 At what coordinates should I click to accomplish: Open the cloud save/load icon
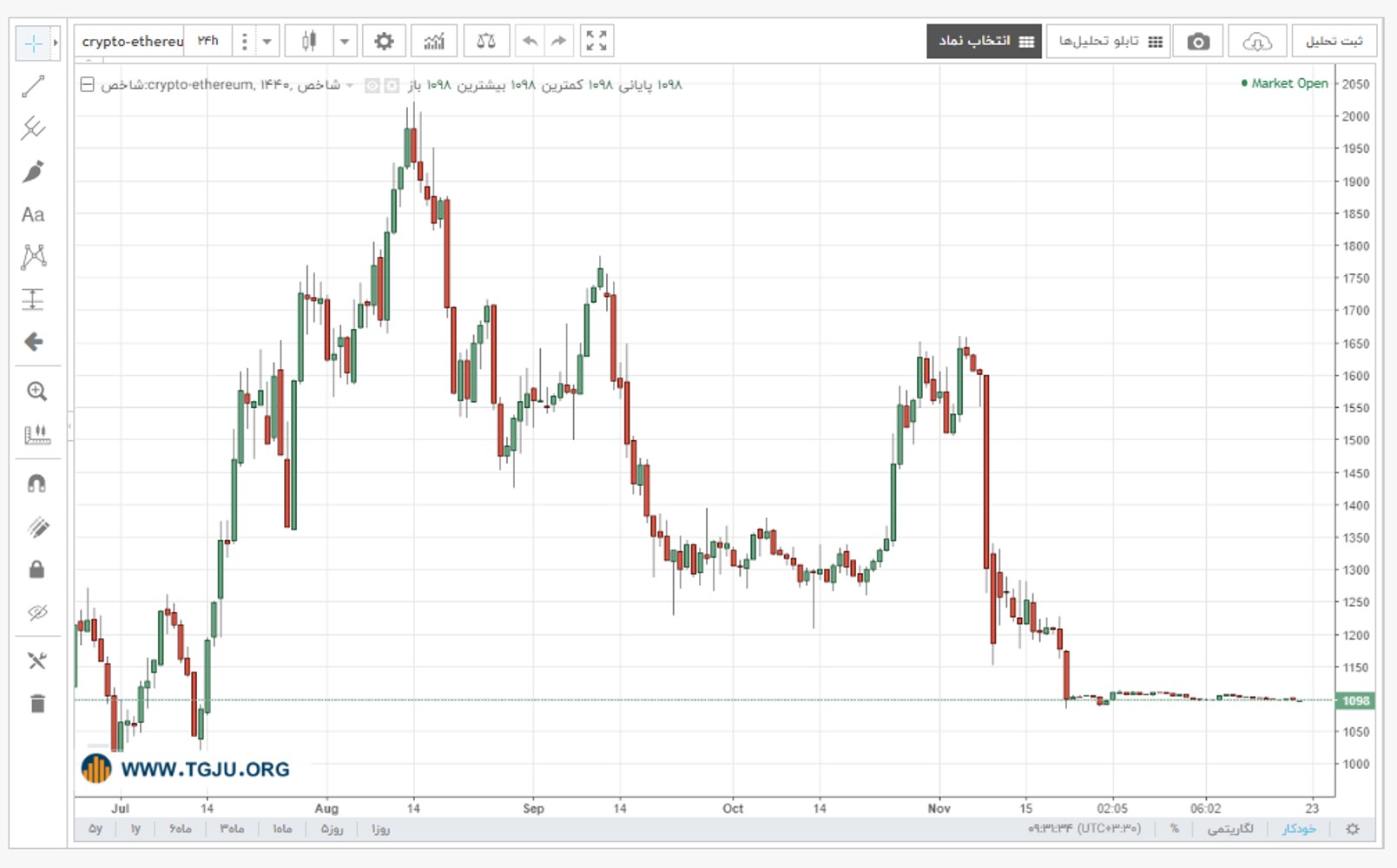coord(1257,42)
